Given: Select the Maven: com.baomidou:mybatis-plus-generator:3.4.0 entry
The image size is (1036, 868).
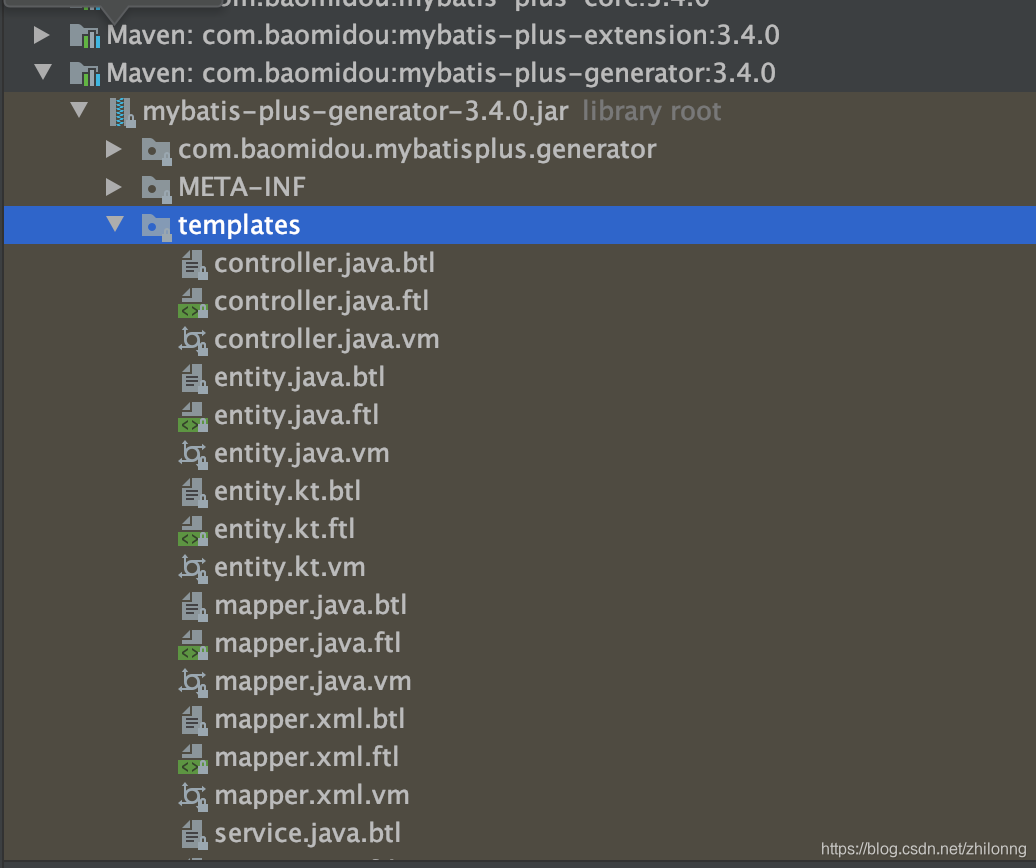Looking at the screenshot, I should click(x=441, y=73).
